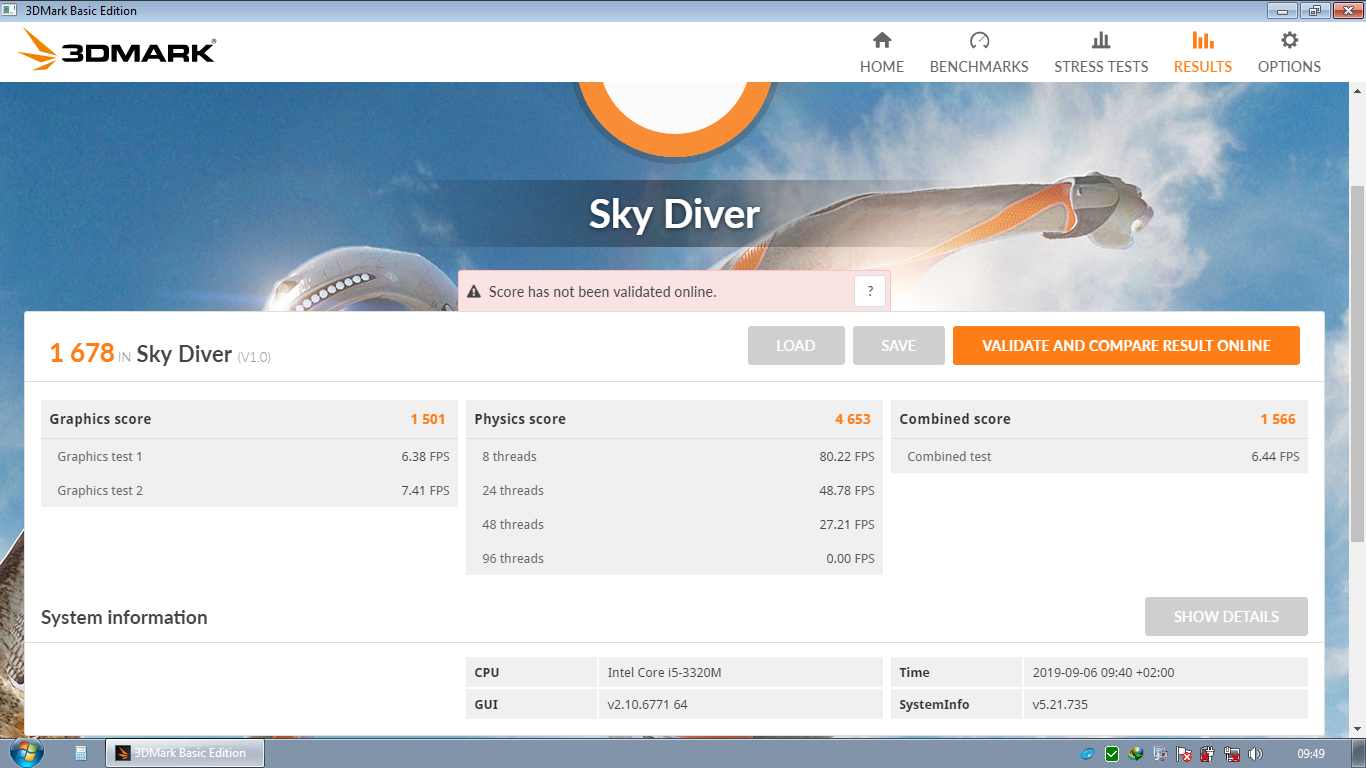Viewport: 1366px width, 768px height.
Task: Open the HOME tab
Action: [x=881, y=52]
